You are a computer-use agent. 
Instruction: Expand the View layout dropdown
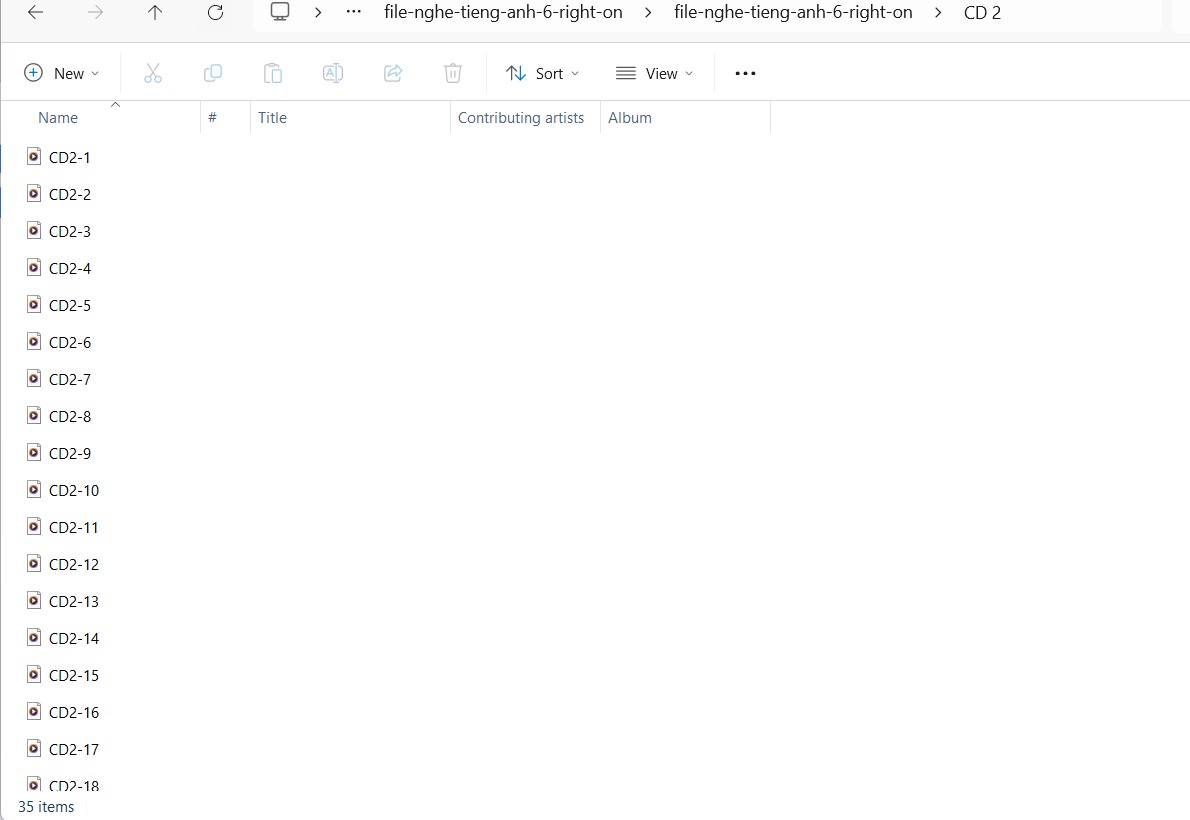click(654, 73)
